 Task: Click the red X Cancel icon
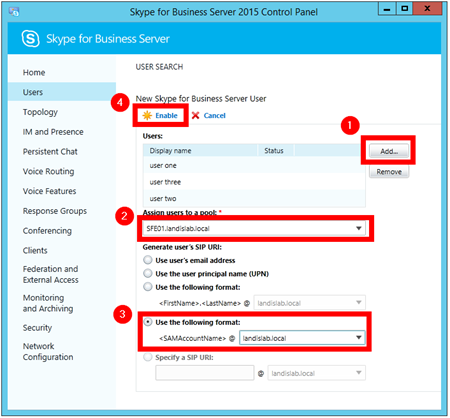point(195,115)
